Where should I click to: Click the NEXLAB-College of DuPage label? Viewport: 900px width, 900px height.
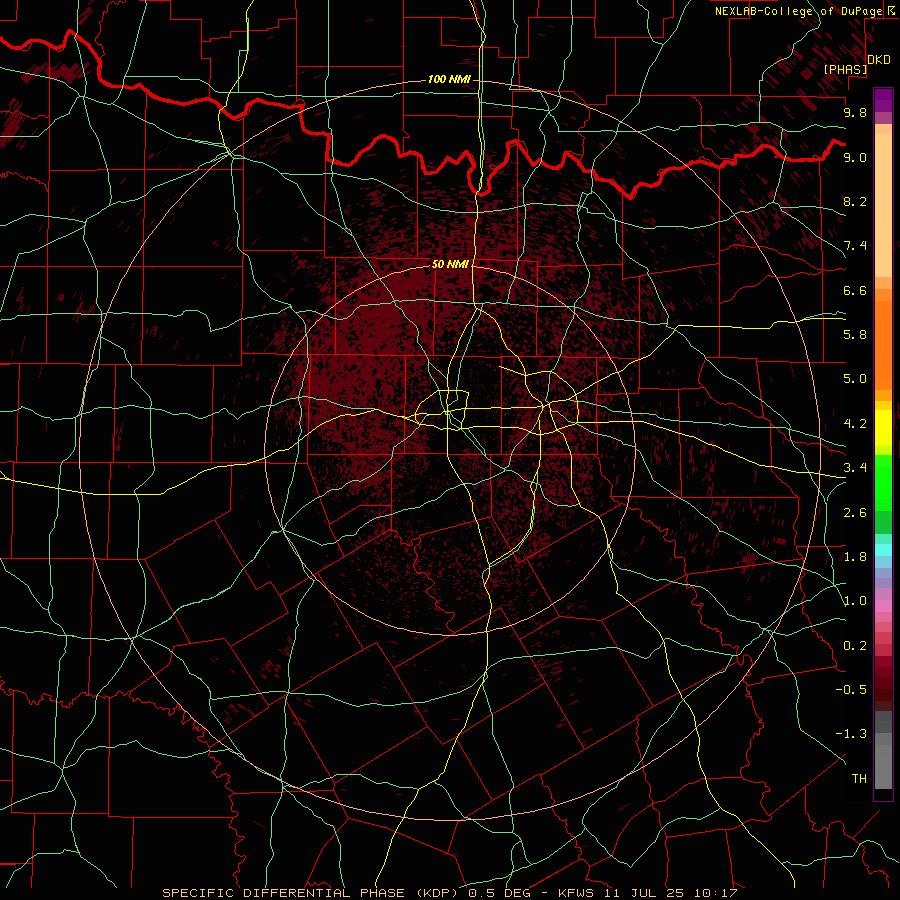(798, 11)
